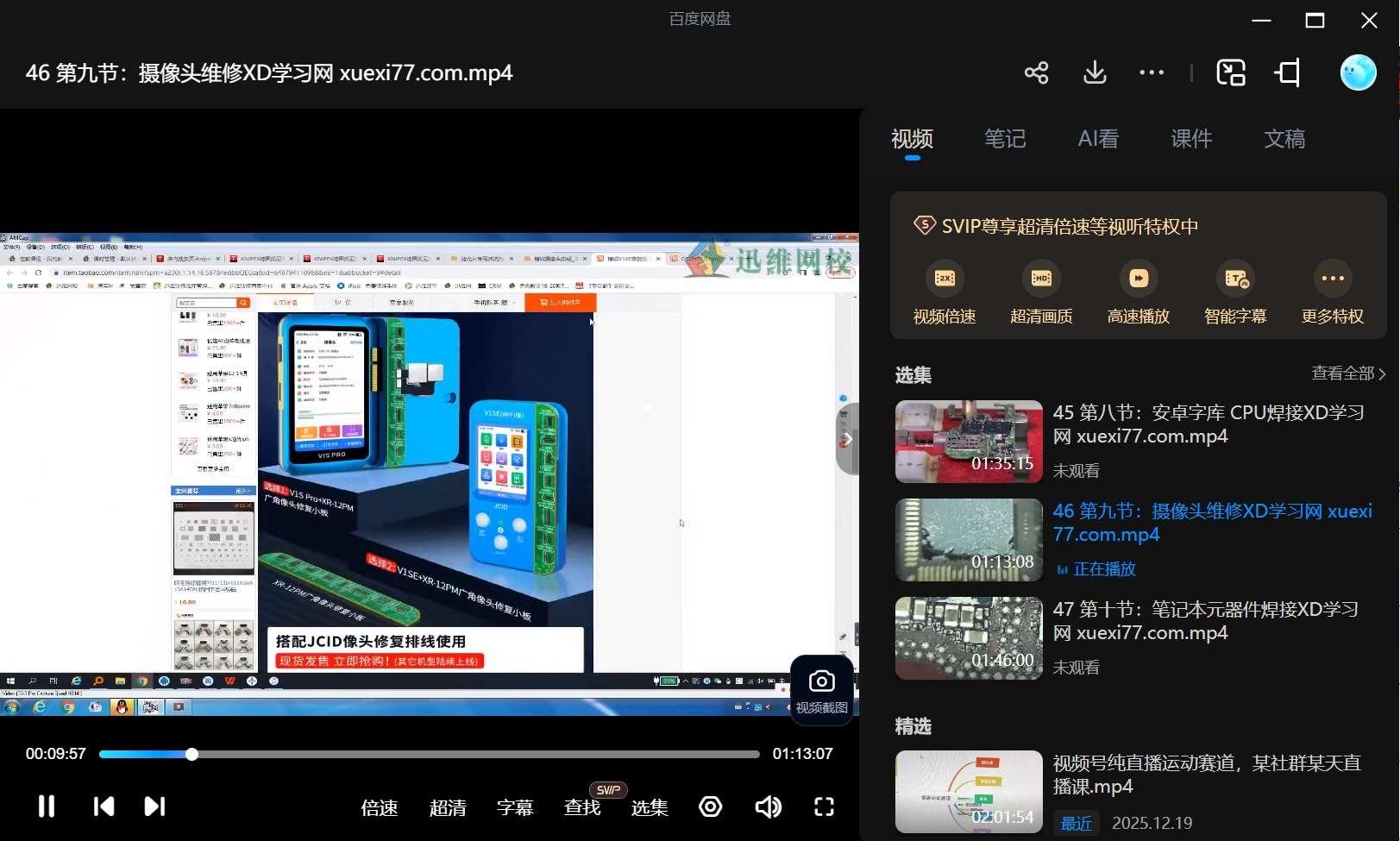1400x841 pixels.
Task: Switch to the AI看 tab
Action: click(x=1097, y=139)
